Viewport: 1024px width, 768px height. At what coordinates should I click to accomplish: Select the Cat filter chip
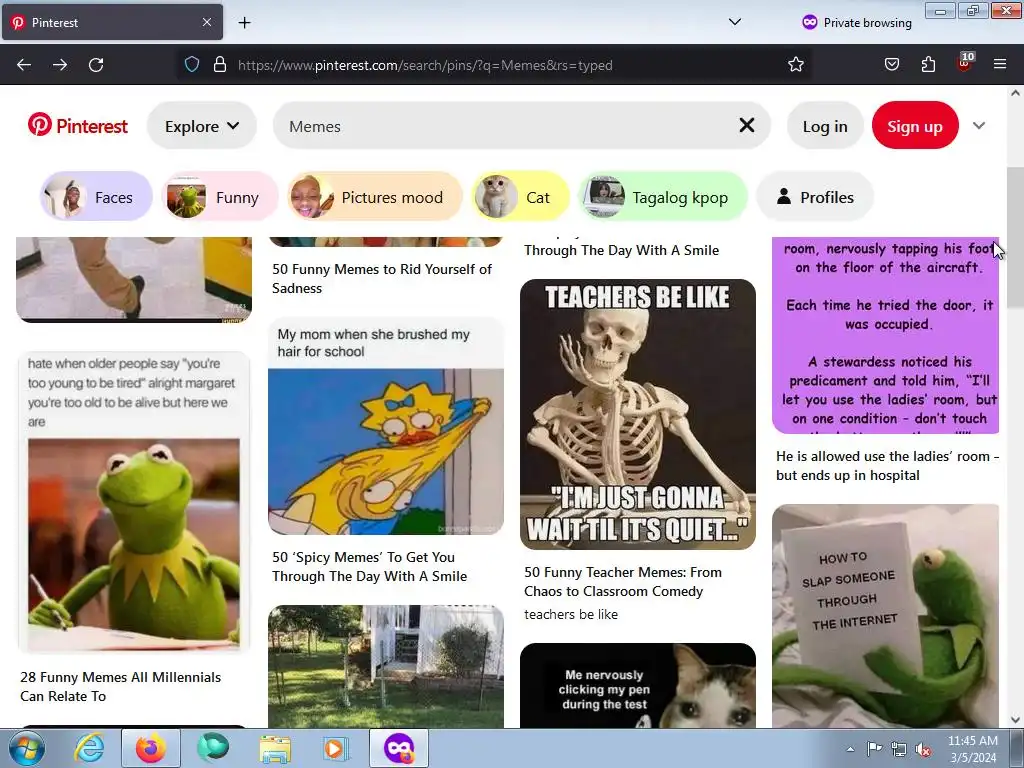coord(520,197)
